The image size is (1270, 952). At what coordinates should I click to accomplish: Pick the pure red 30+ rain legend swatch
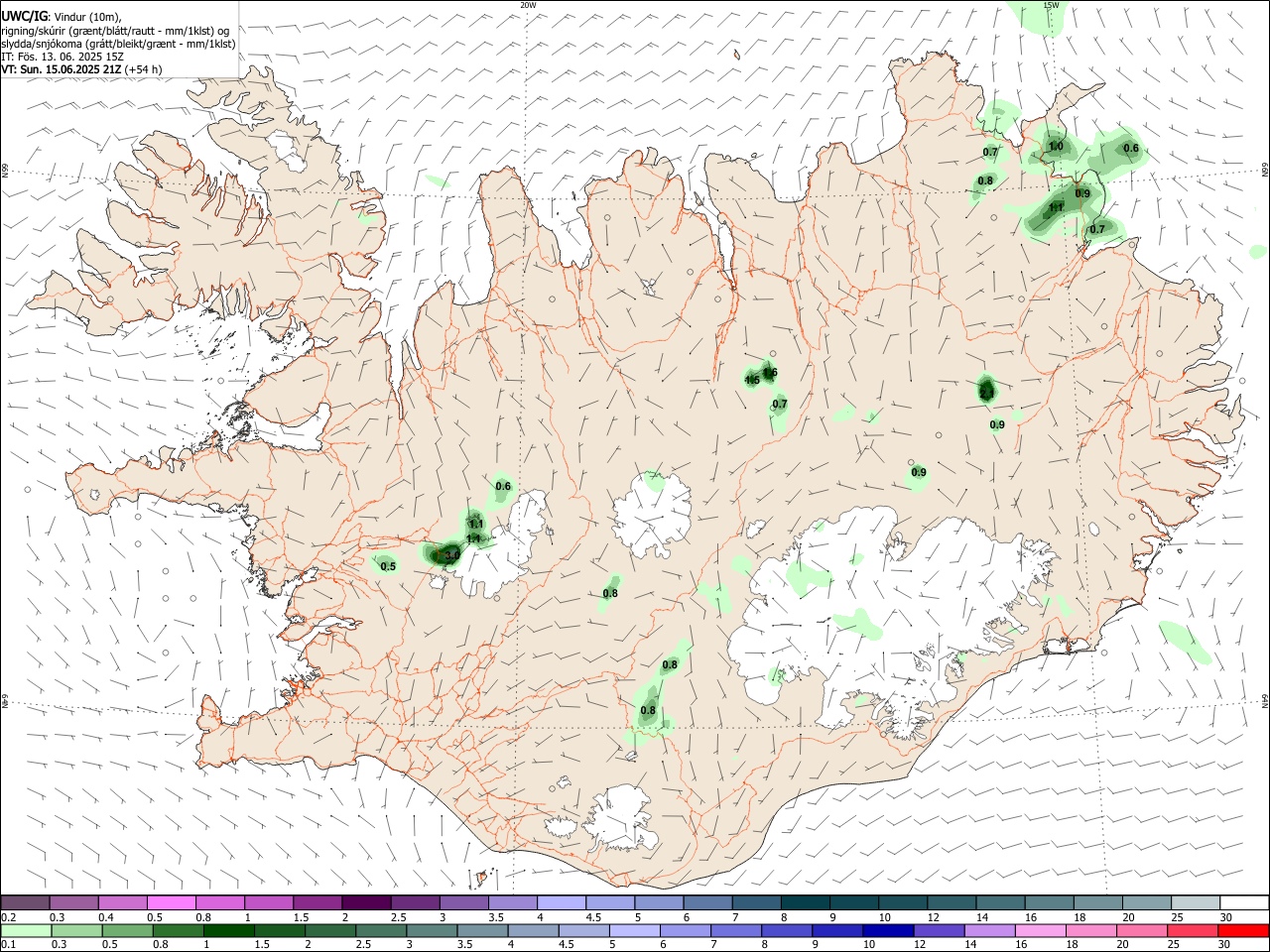coord(1243,931)
